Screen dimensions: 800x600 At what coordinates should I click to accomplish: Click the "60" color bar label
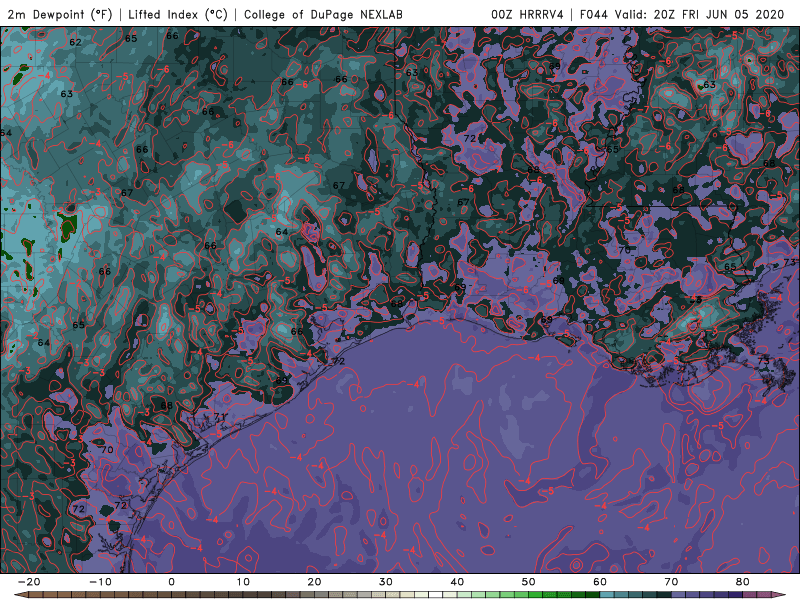coord(600,582)
